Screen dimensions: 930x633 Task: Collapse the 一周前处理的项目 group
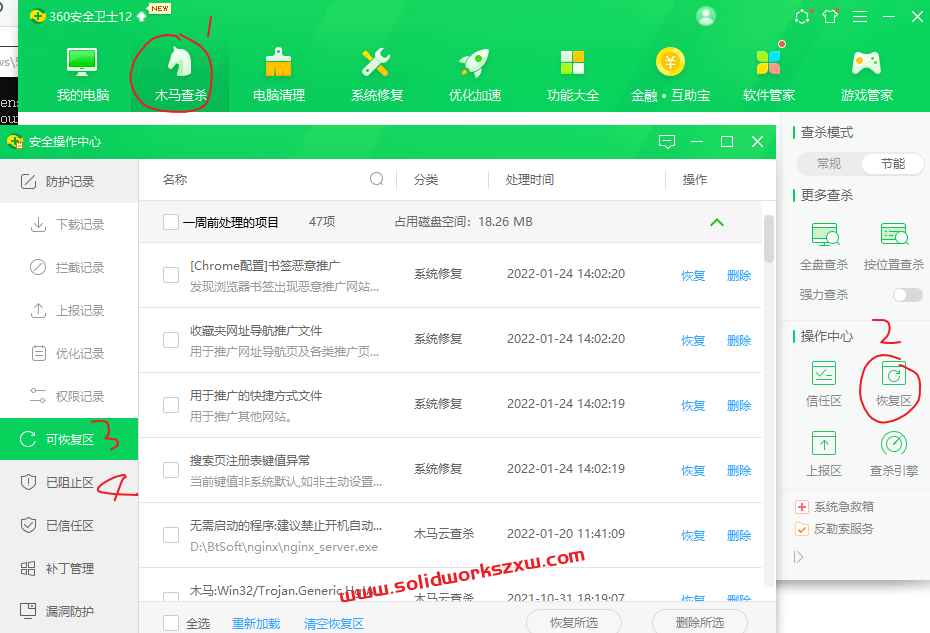coord(717,222)
